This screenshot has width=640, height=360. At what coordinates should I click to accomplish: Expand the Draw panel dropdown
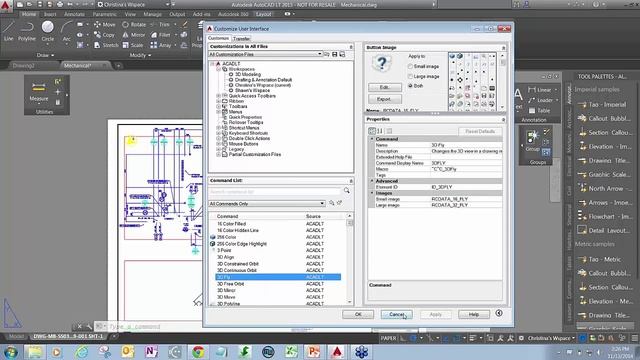[x=45, y=55]
